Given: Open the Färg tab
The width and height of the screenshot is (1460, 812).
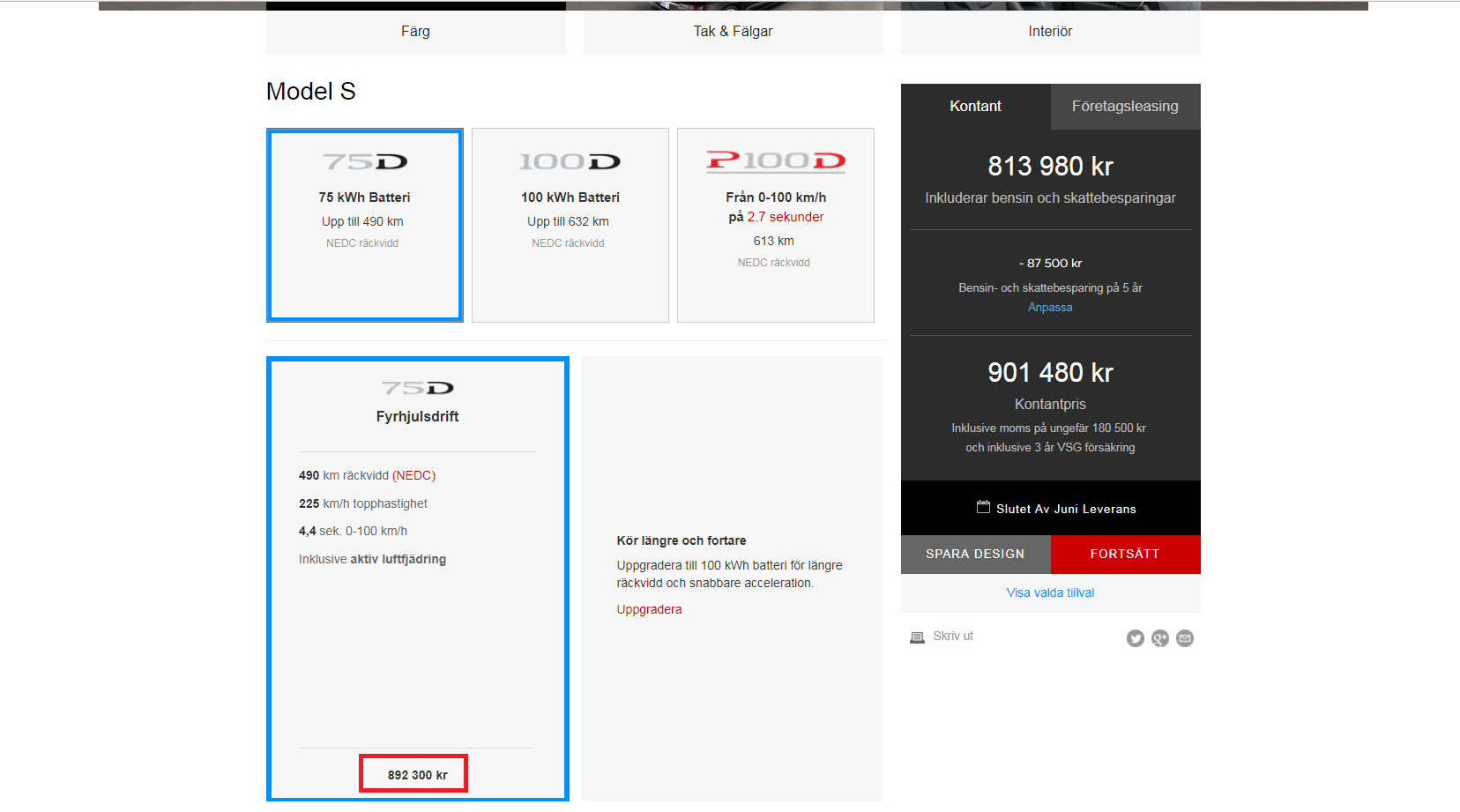Looking at the screenshot, I should pos(415,32).
